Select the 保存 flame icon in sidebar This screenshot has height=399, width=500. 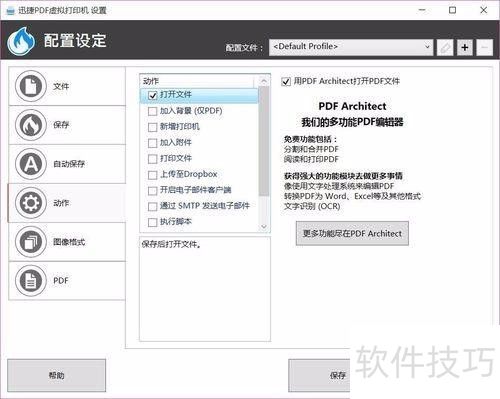point(31,125)
